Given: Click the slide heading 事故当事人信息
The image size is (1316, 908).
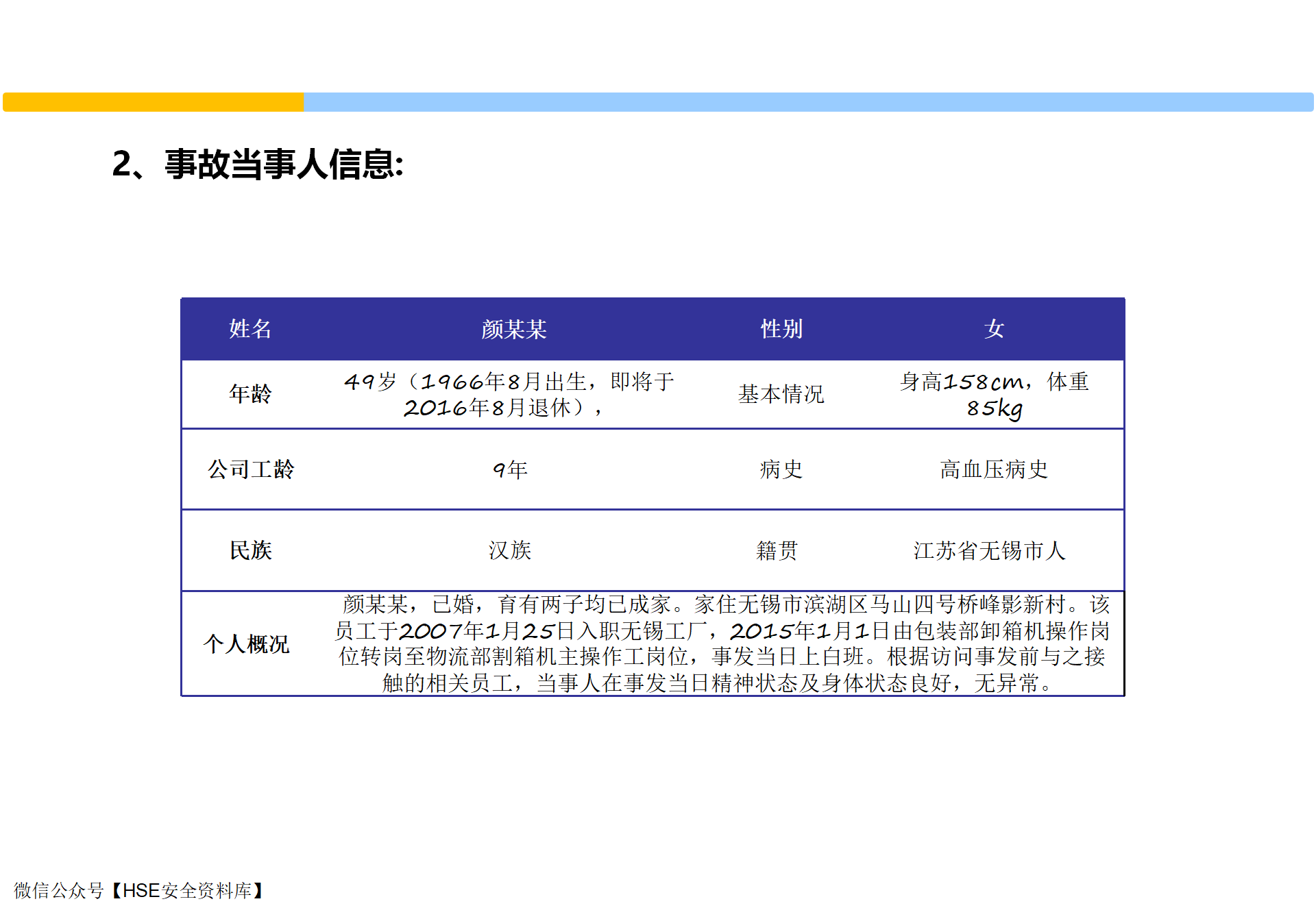Looking at the screenshot, I should 258,164.
